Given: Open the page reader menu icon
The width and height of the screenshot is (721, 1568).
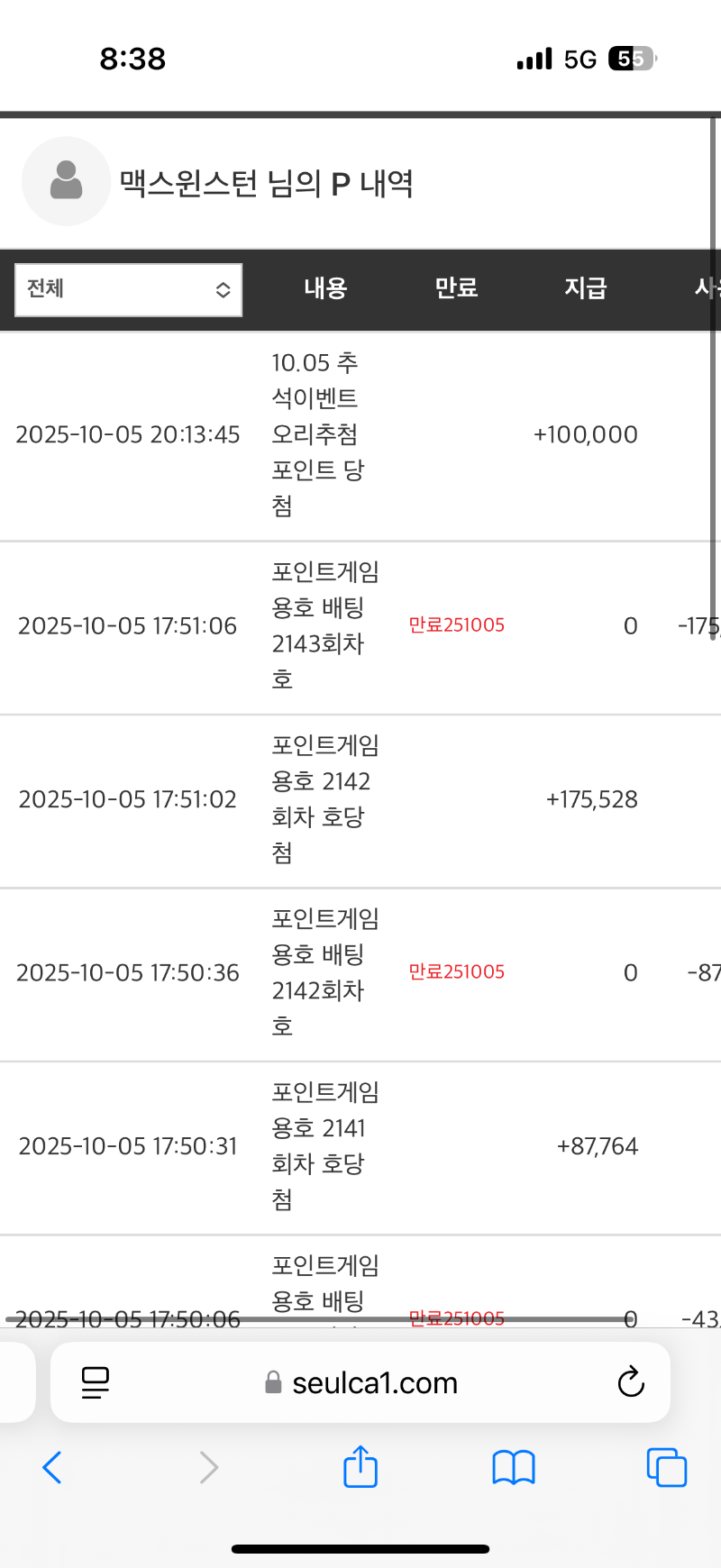Looking at the screenshot, I should 96,1382.
